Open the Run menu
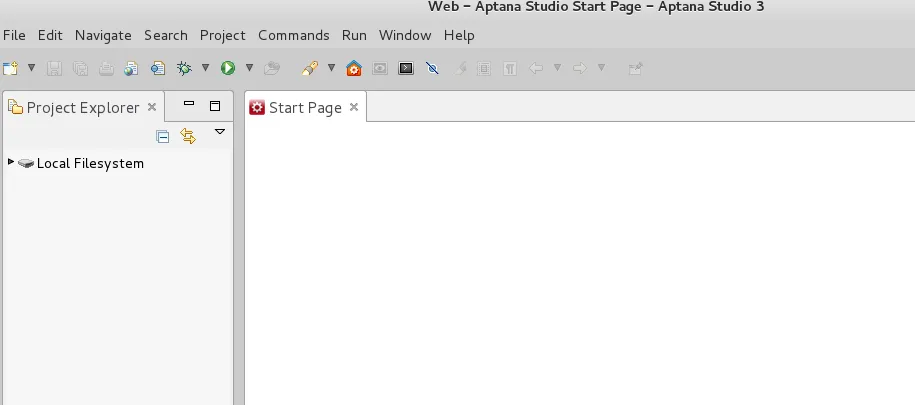Viewport: 915px width, 405px height. [x=354, y=35]
